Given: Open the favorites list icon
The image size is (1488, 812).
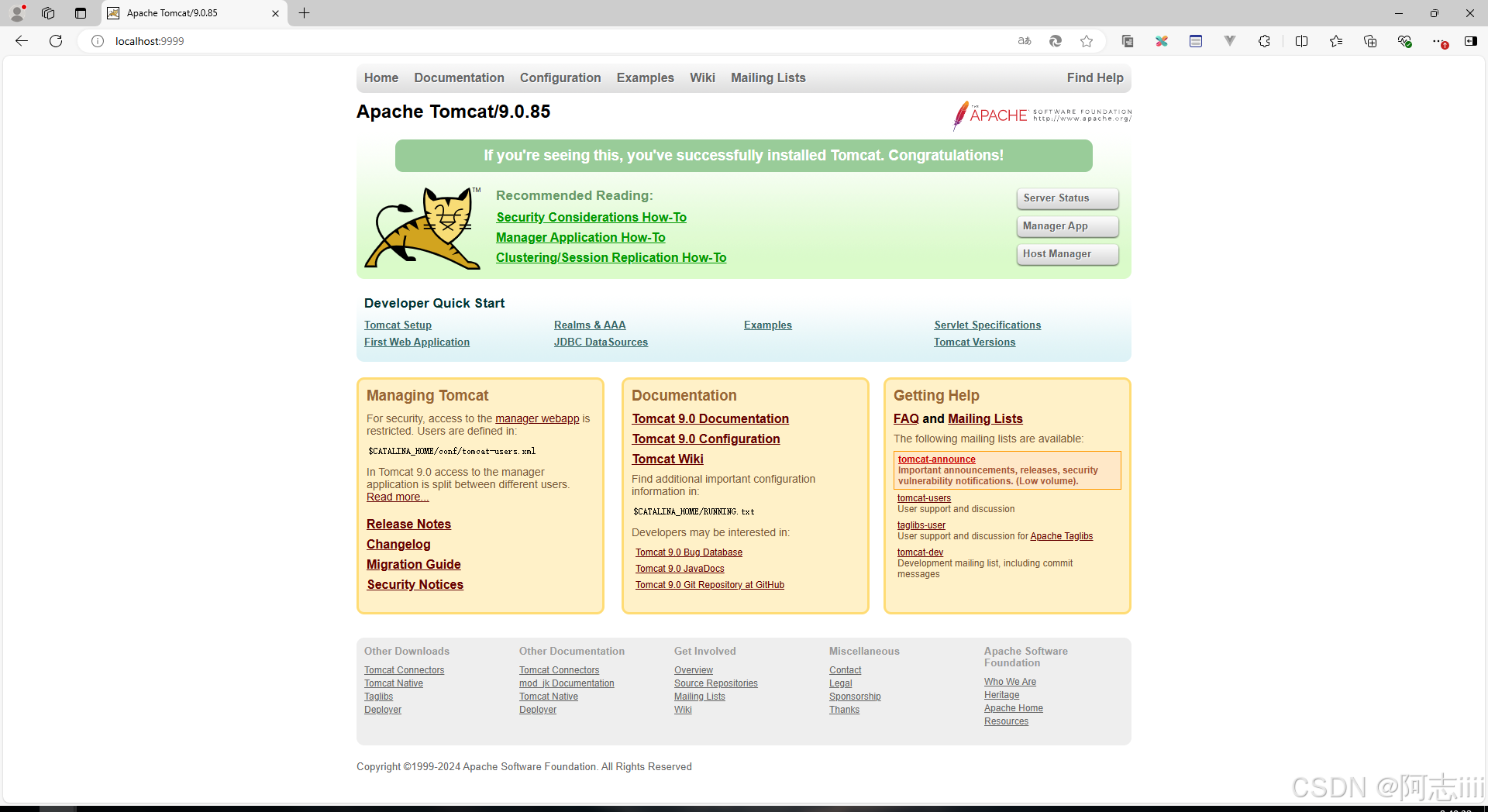Looking at the screenshot, I should 1336,41.
